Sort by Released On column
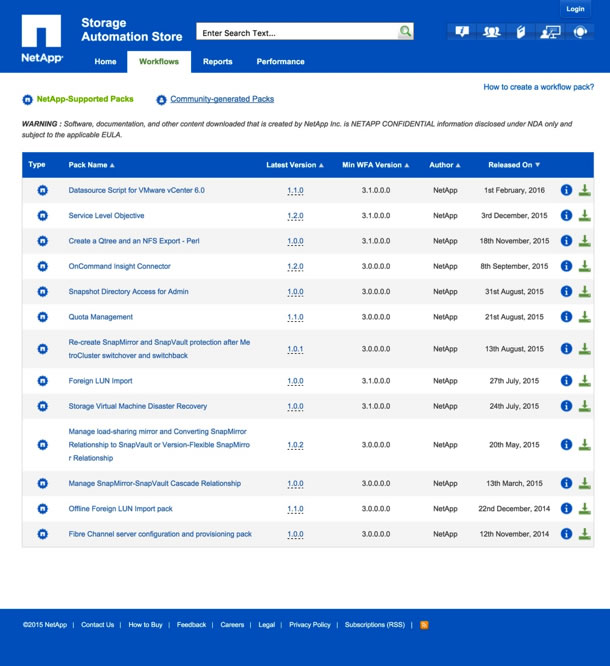This screenshot has width=610, height=666. pyautogui.click(x=514, y=165)
